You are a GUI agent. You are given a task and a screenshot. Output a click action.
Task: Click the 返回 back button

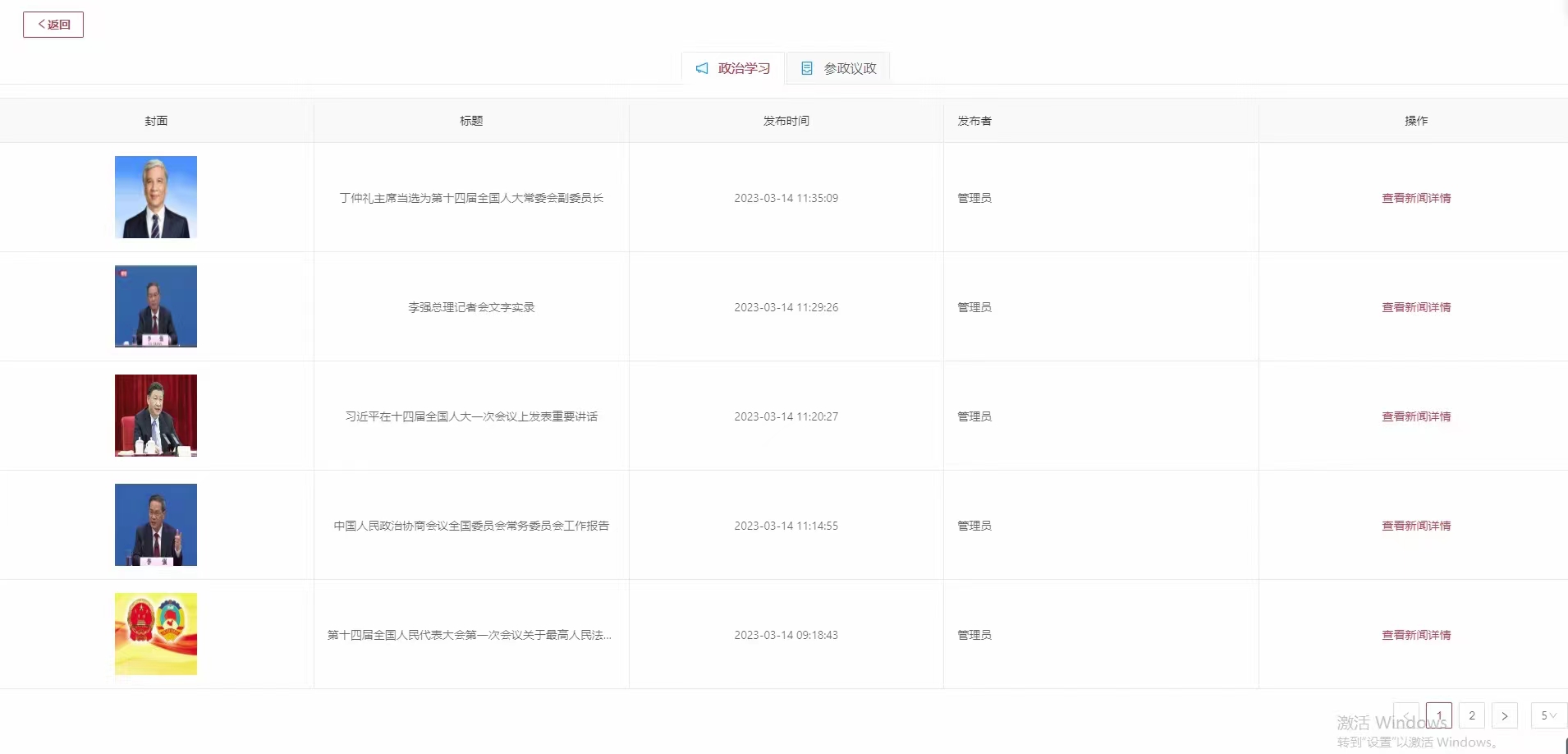tap(53, 25)
